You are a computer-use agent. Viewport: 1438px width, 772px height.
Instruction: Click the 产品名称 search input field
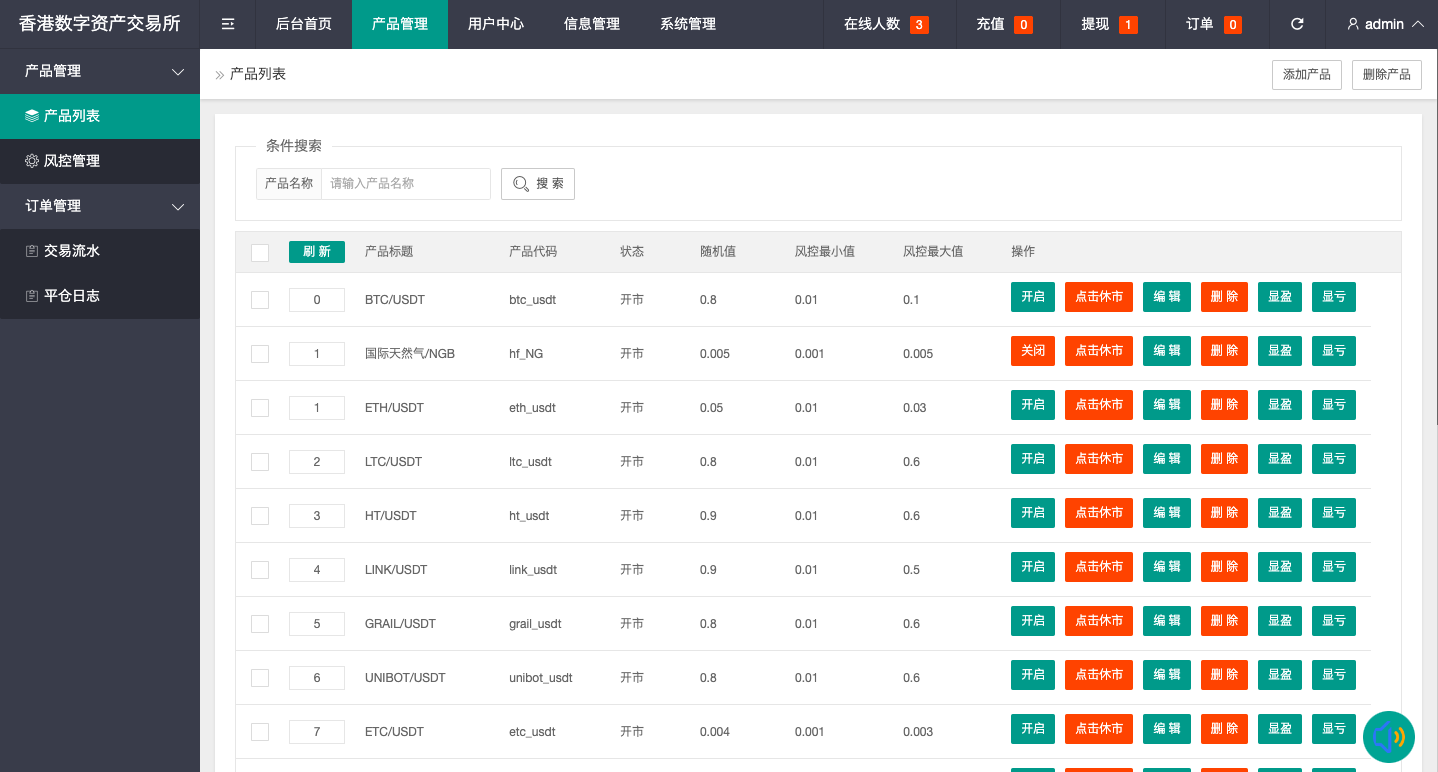407,183
